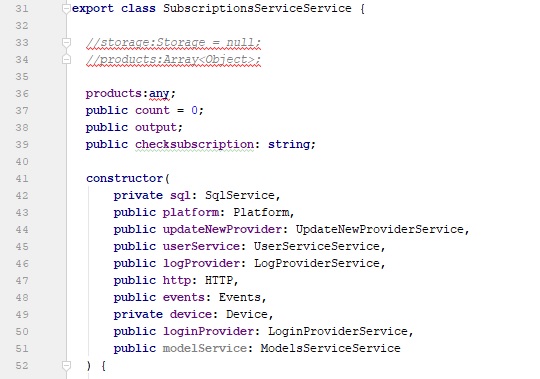Click 'LoginProviderService' type name
The width and height of the screenshot is (540, 379).
click(x=338, y=331)
